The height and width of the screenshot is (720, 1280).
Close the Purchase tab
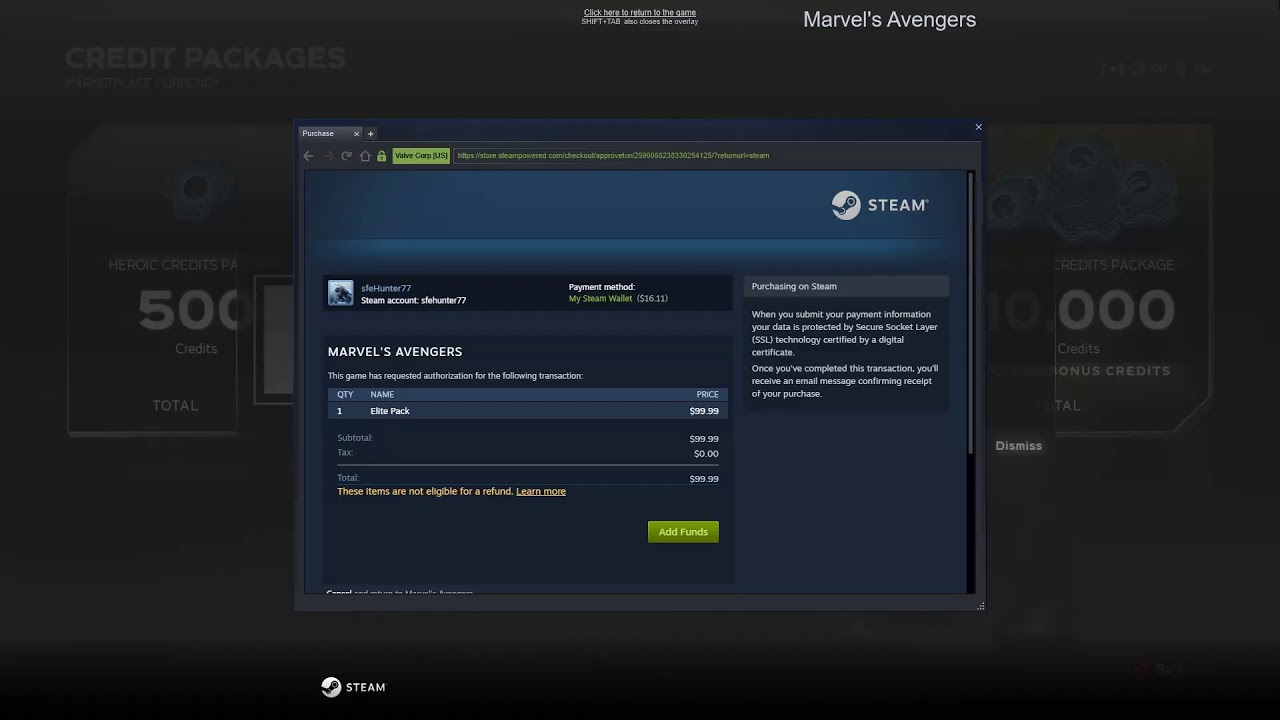357,133
